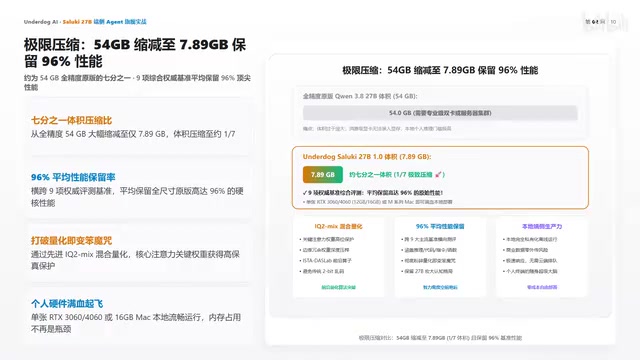This screenshot has height=360, width=640.
Task: Click blue footer link in the 96% card
Action: pyautogui.click(x=440, y=287)
